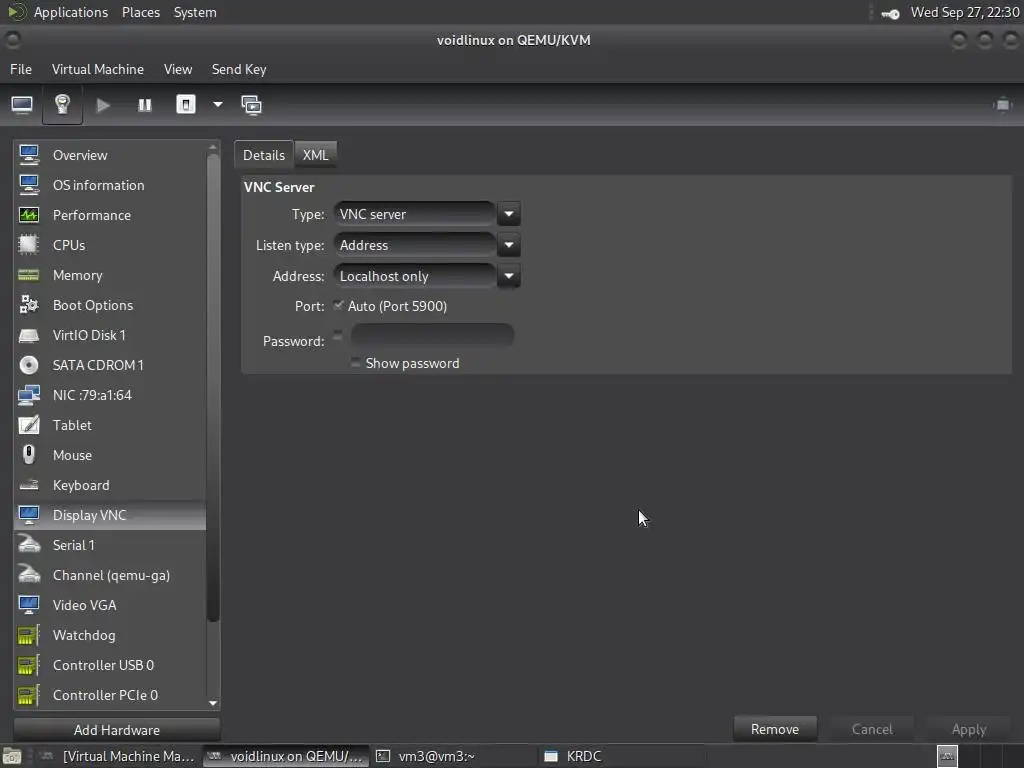Show the graphical console view
Screen dimensions: 1024x768
pyautogui.click(x=22, y=105)
